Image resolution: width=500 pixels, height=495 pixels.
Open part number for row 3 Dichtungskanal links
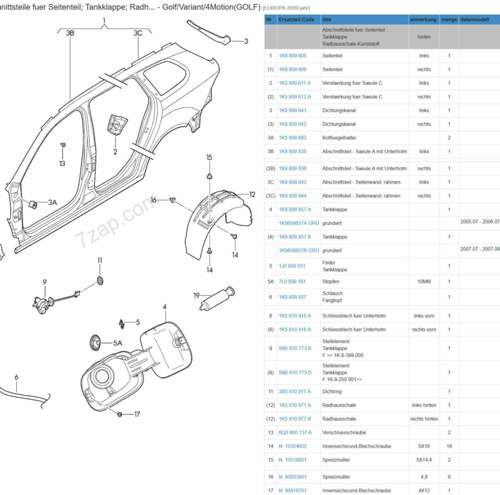pyautogui.click(x=293, y=110)
